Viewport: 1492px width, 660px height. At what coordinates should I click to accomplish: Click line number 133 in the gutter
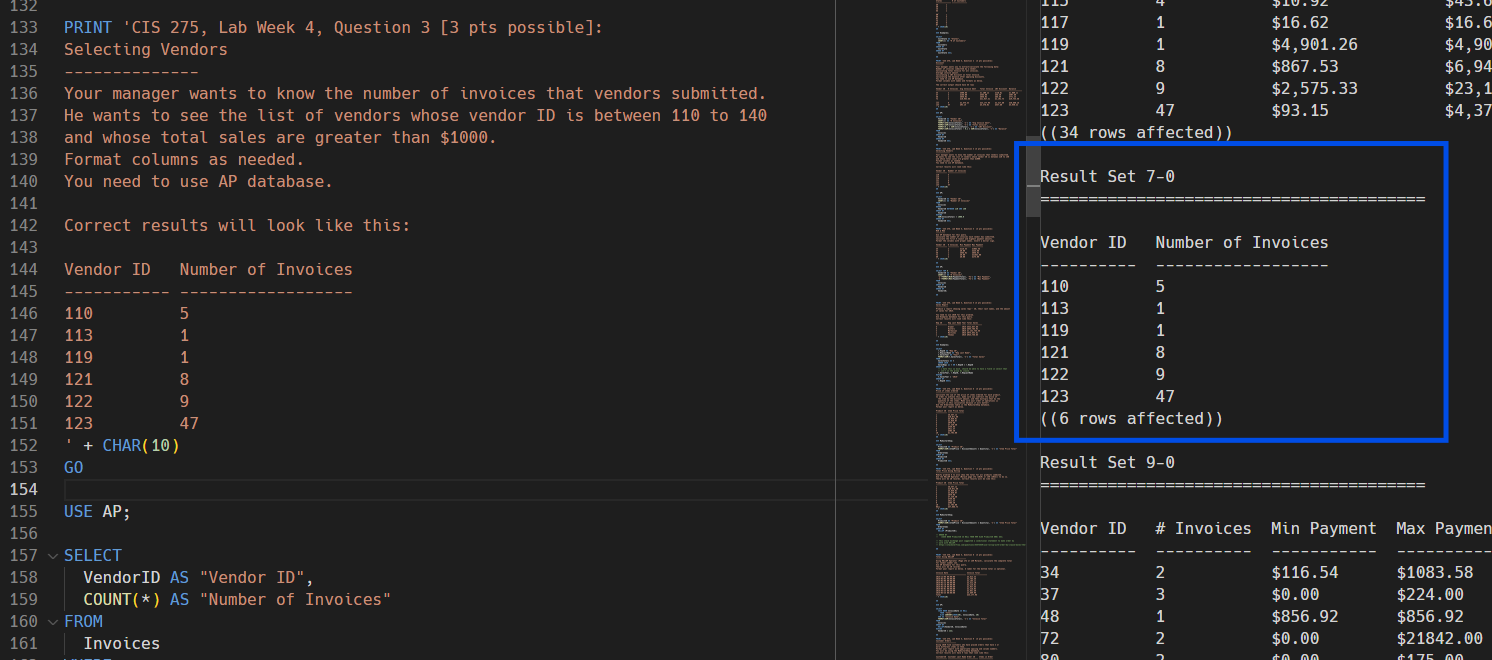click(x=22, y=27)
